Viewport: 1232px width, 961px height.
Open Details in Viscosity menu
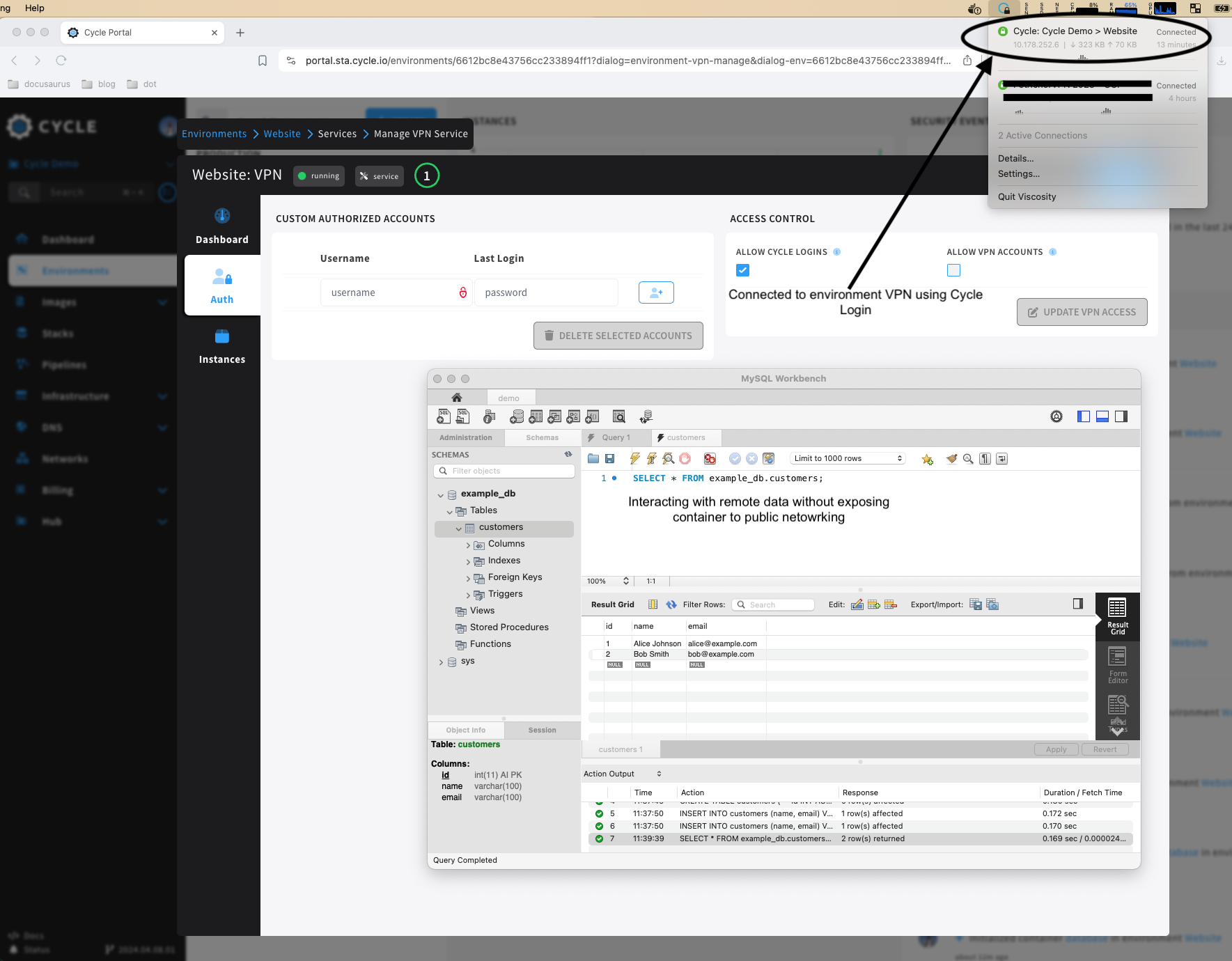coord(1016,159)
